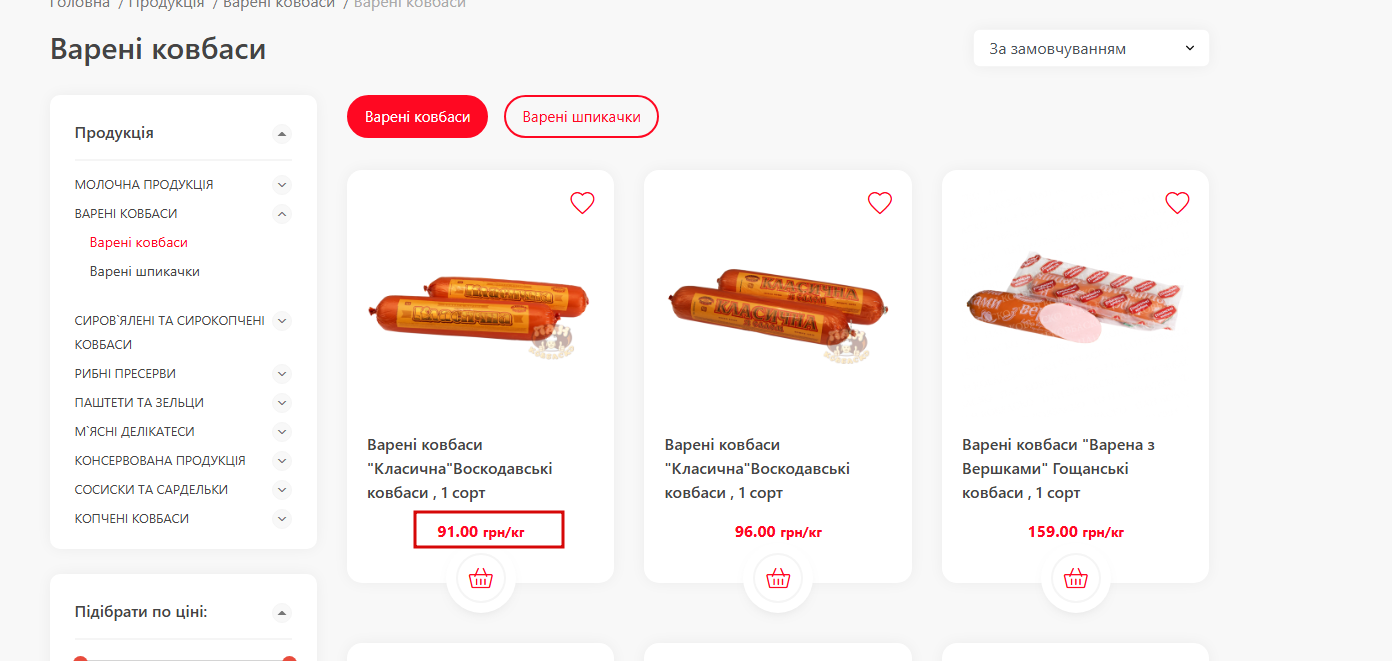Add first "Класична" sausage to favorites

[x=582, y=203]
